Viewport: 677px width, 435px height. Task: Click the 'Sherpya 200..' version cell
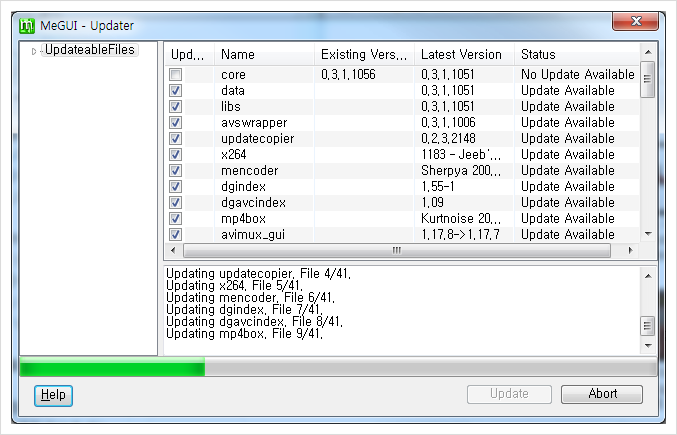tap(461, 170)
